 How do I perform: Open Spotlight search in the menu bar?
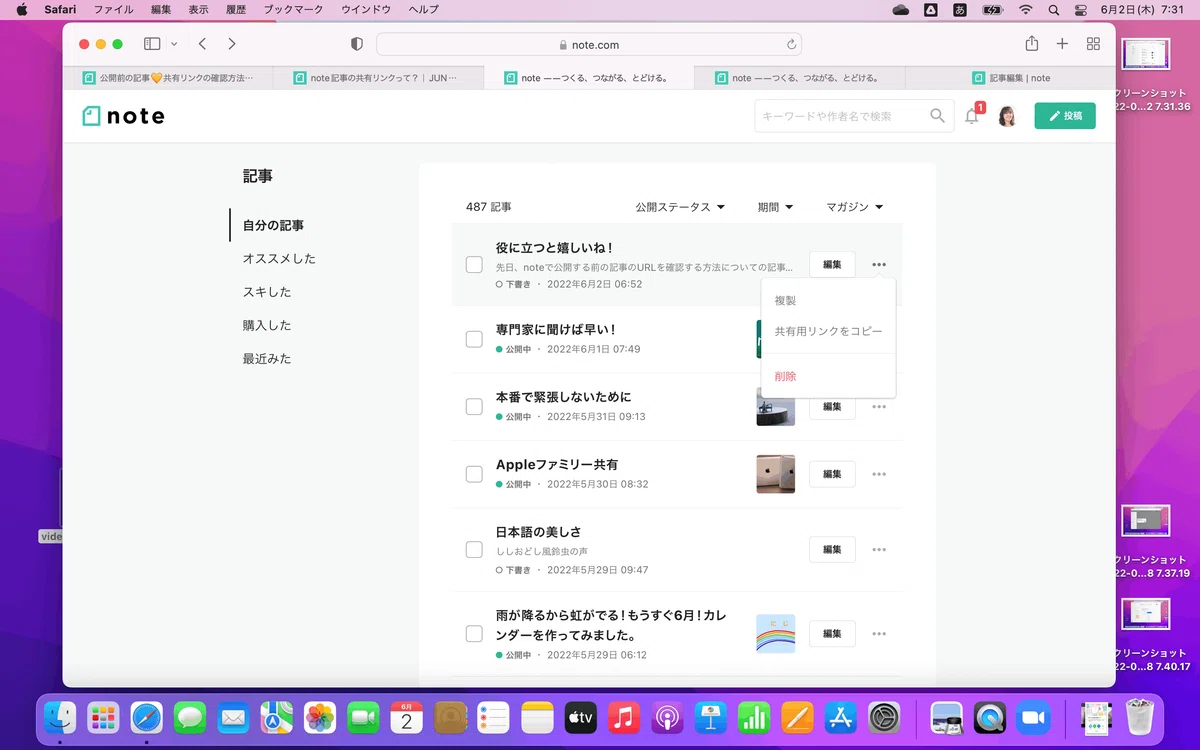pyautogui.click(x=1053, y=9)
